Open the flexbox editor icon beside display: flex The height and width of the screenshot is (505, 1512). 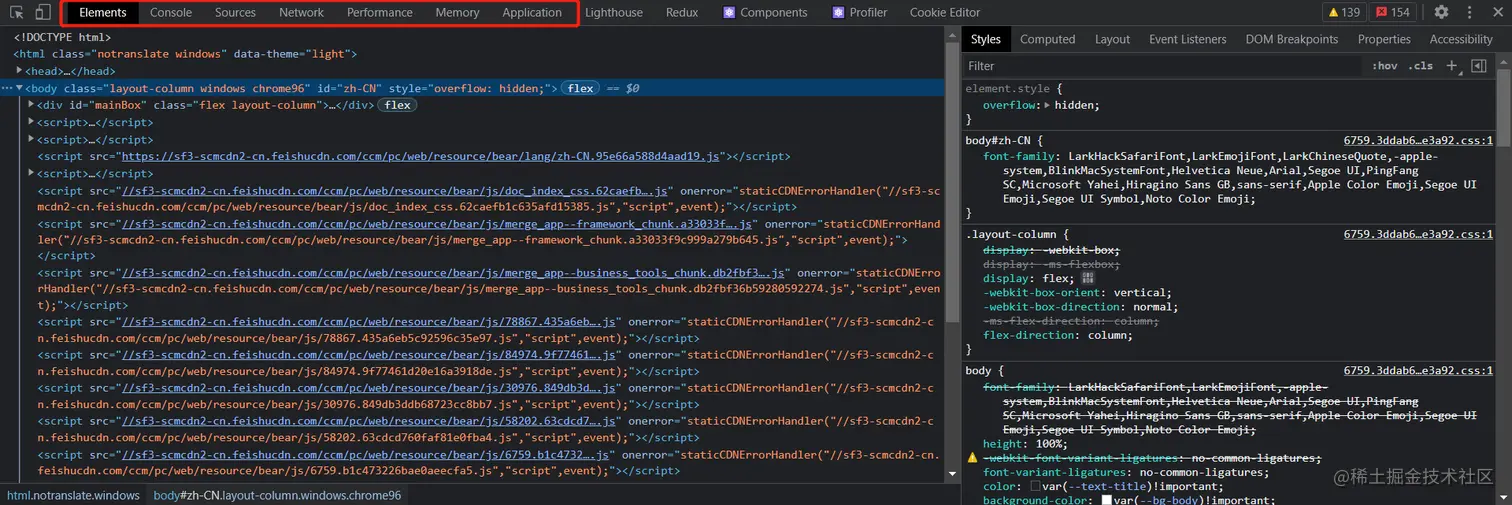[1088, 278]
